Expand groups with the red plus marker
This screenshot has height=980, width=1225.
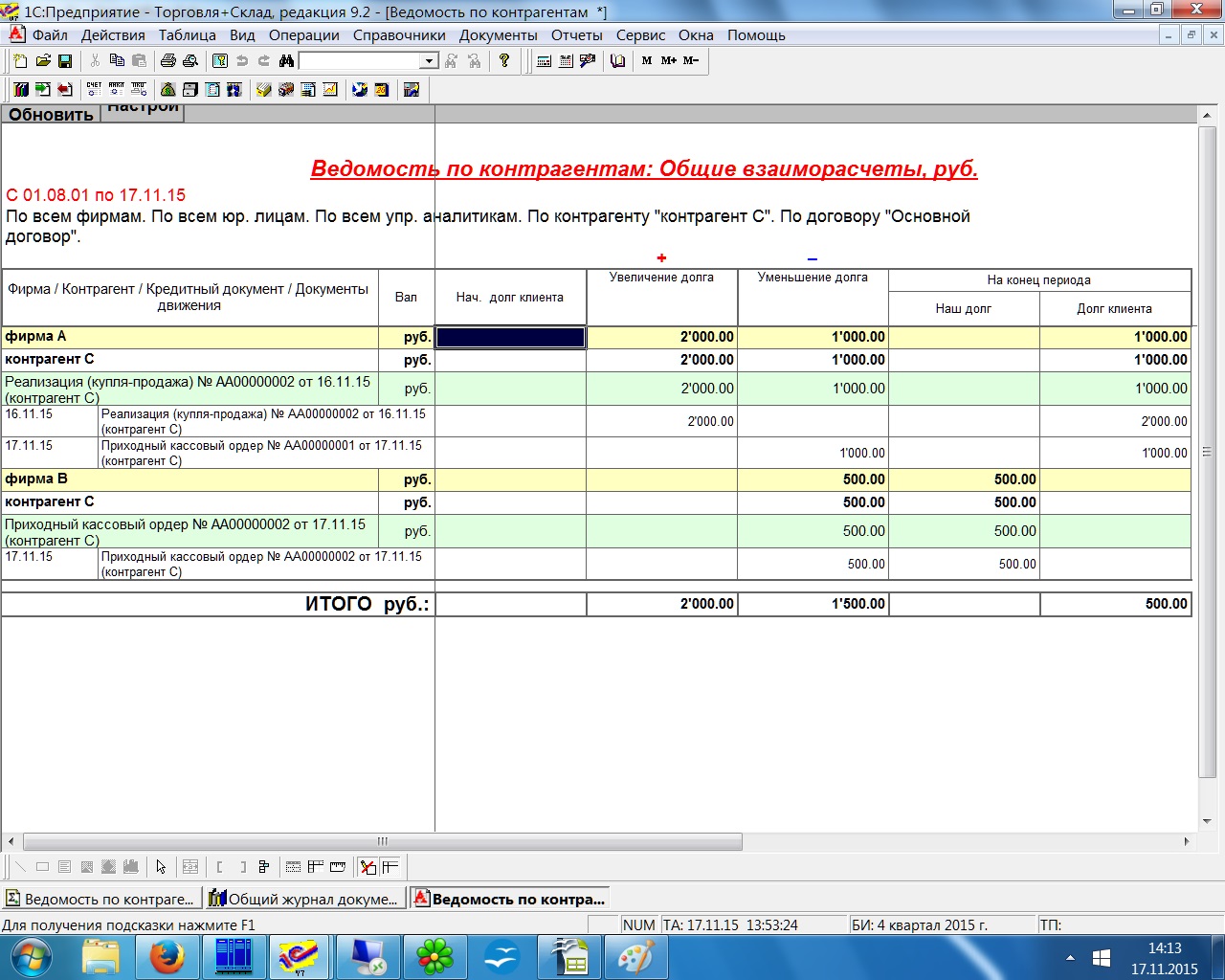pos(661,258)
